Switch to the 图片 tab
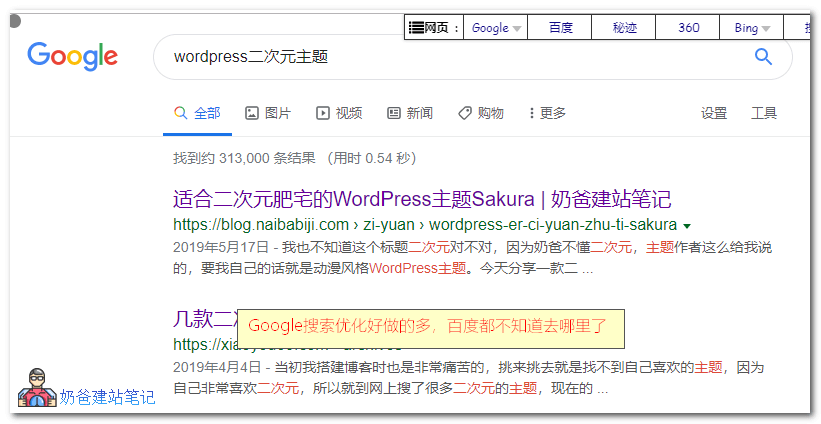Viewport: 821px width, 424px height. [x=268, y=113]
